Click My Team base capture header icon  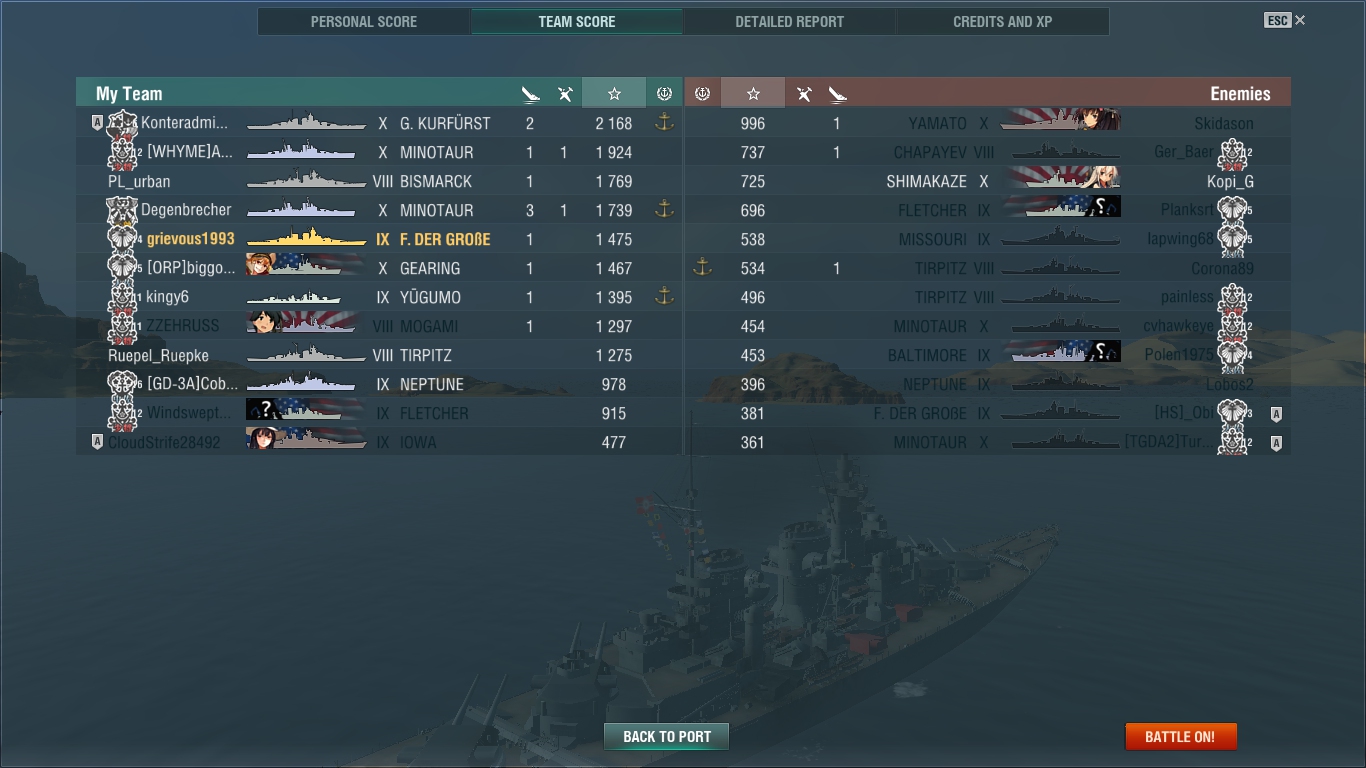point(664,93)
